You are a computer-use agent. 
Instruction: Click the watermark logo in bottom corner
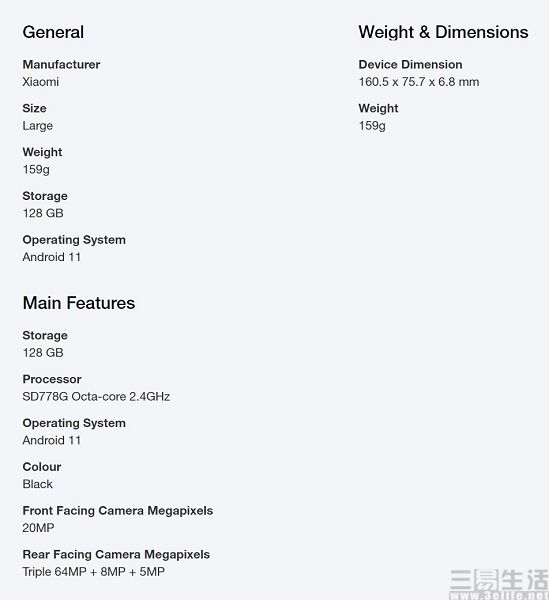(x=499, y=584)
